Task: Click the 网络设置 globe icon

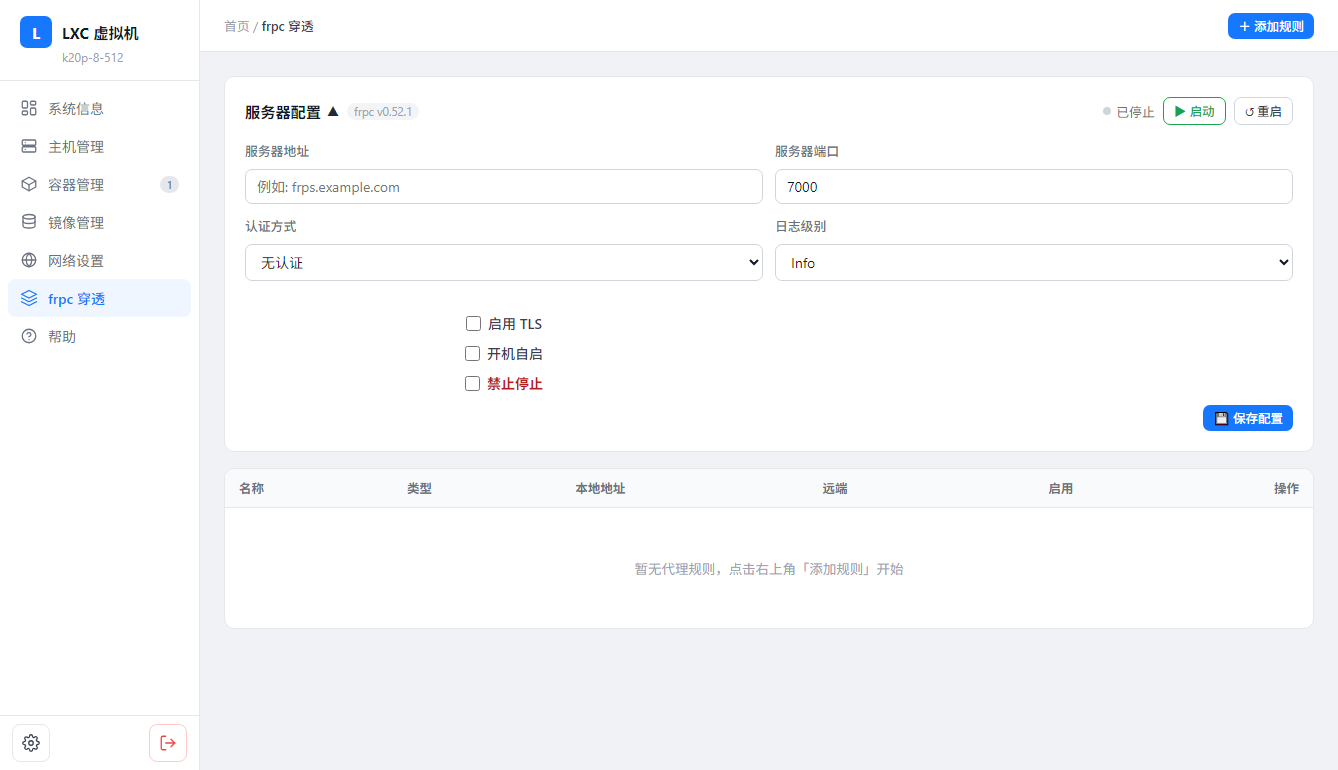Action: (29, 260)
